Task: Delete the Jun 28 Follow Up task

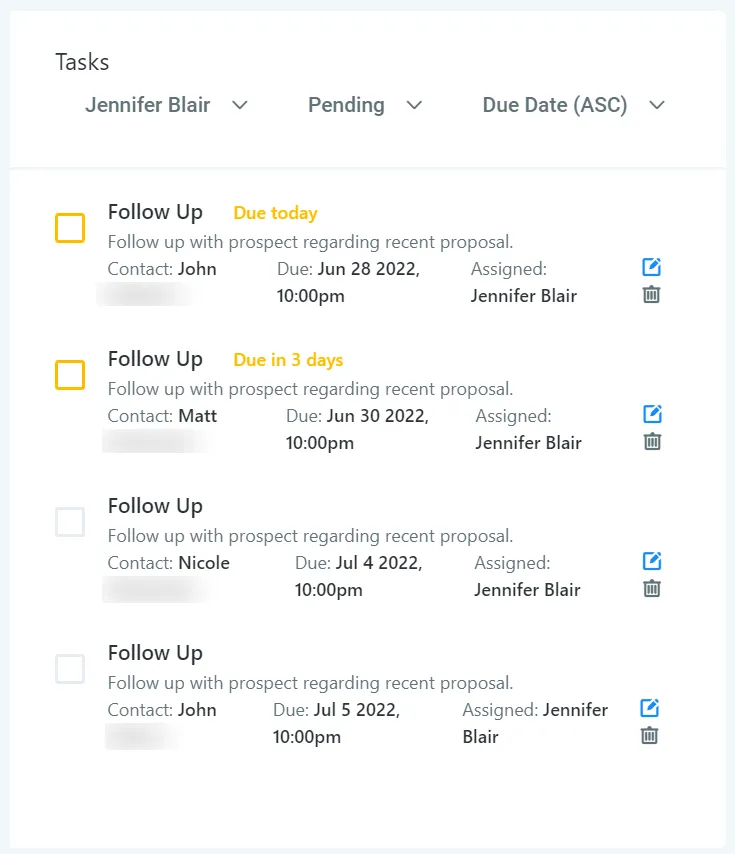Action: (x=651, y=294)
